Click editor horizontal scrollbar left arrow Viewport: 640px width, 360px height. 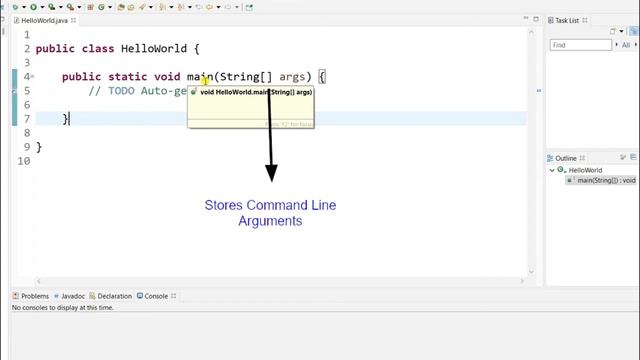coord(39,281)
